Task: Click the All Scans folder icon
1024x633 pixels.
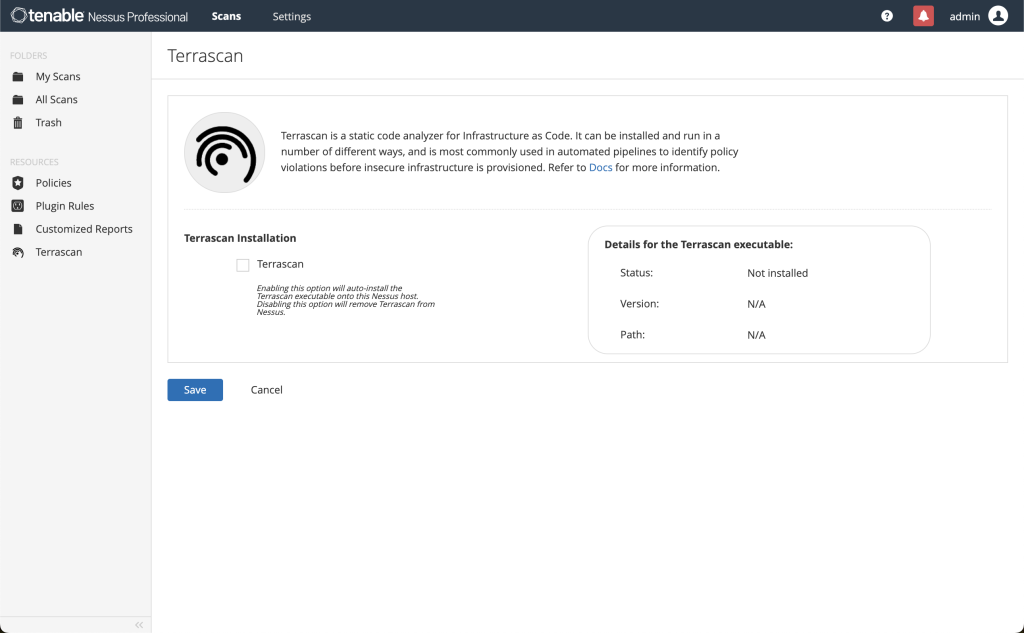Action: pyautogui.click(x=17, y=100)
